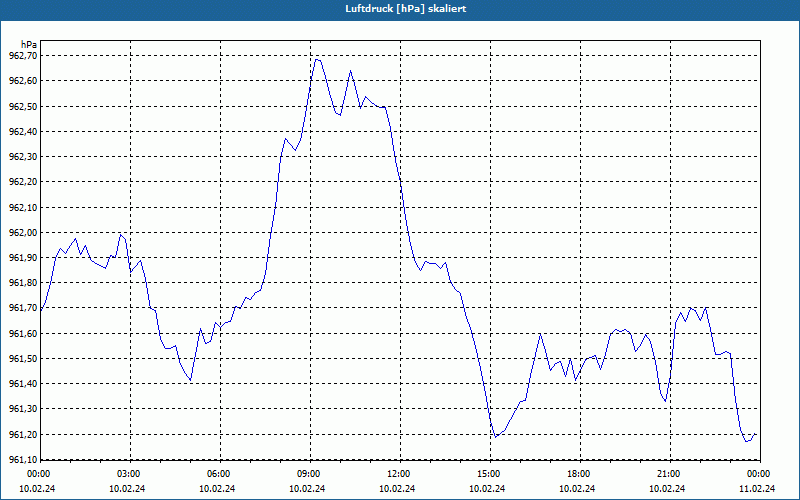Click the 00:00 time label above 11.02.24

point(760,474)
